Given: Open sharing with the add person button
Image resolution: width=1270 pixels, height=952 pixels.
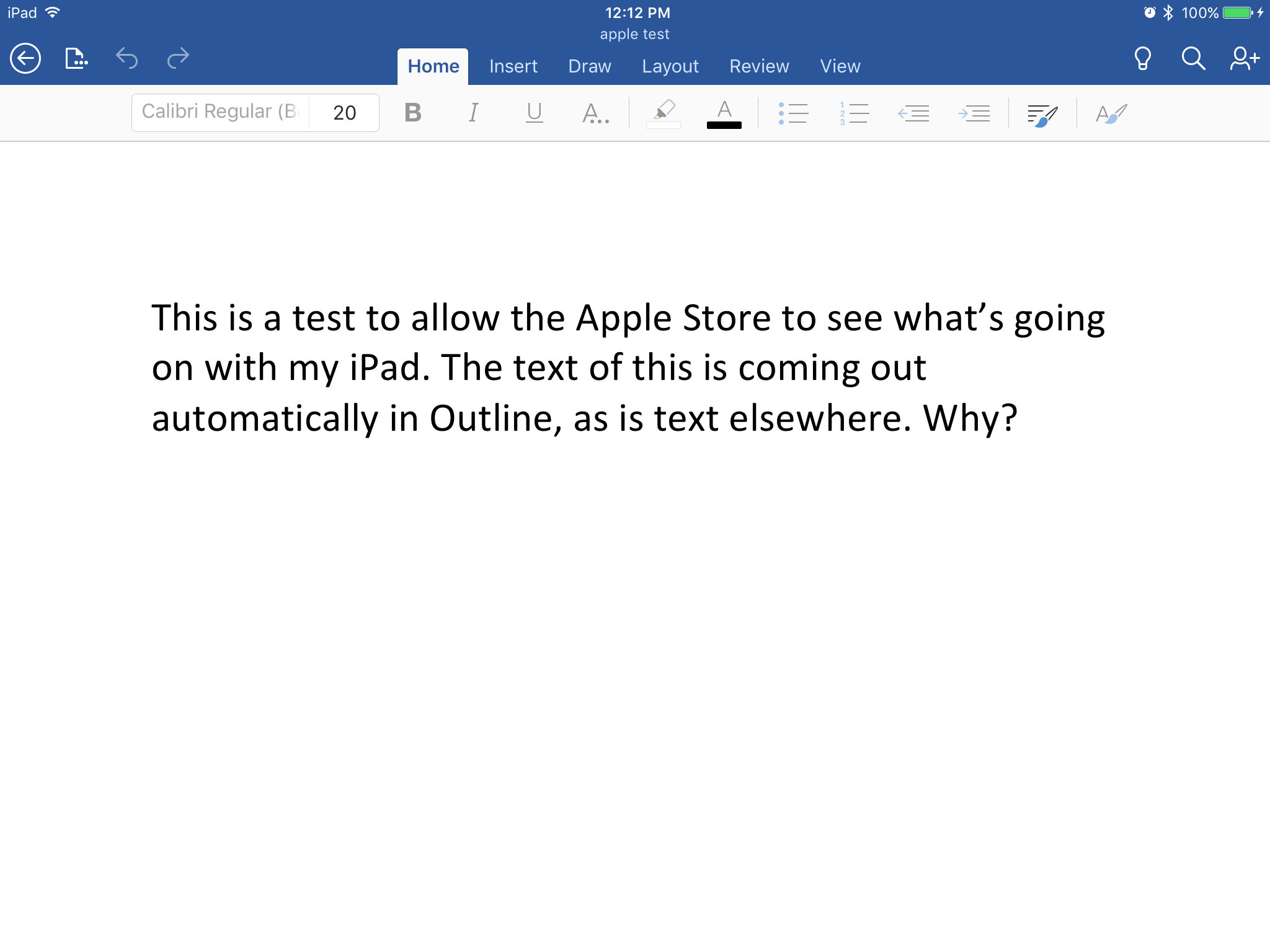Looking at the screenshot, I should (1243, 58).
